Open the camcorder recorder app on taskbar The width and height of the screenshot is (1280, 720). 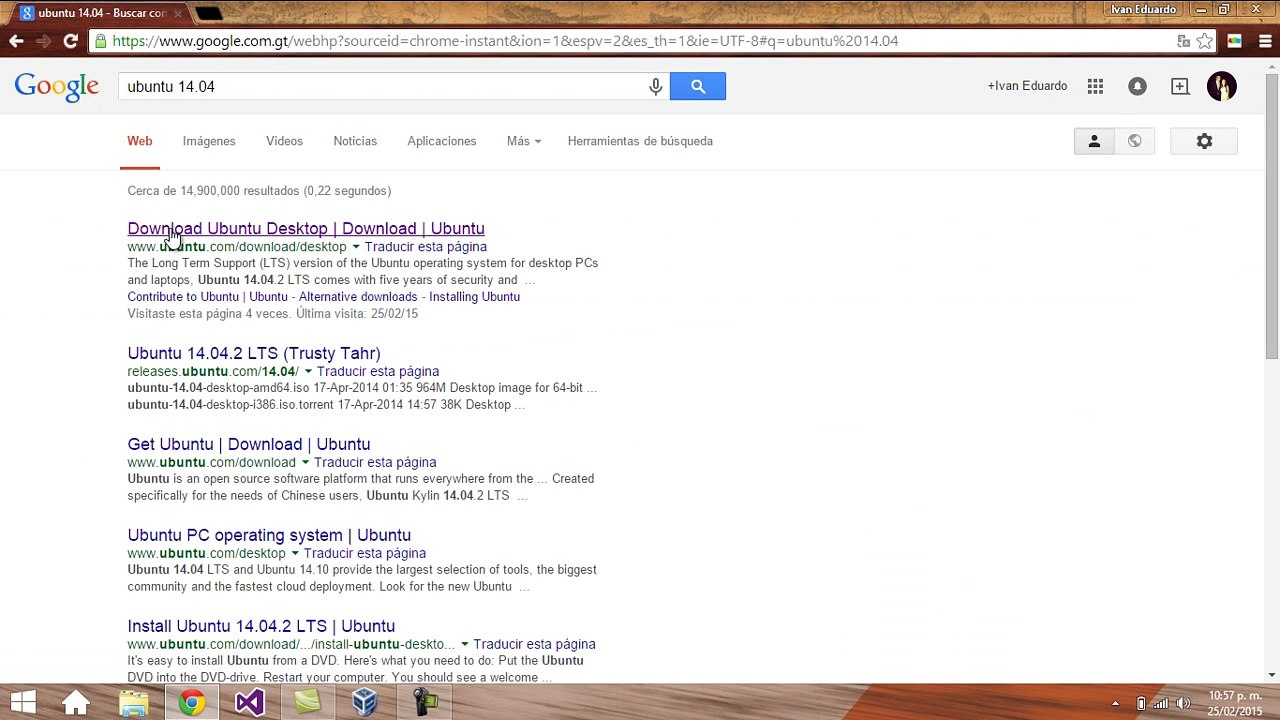pos(424,703)
